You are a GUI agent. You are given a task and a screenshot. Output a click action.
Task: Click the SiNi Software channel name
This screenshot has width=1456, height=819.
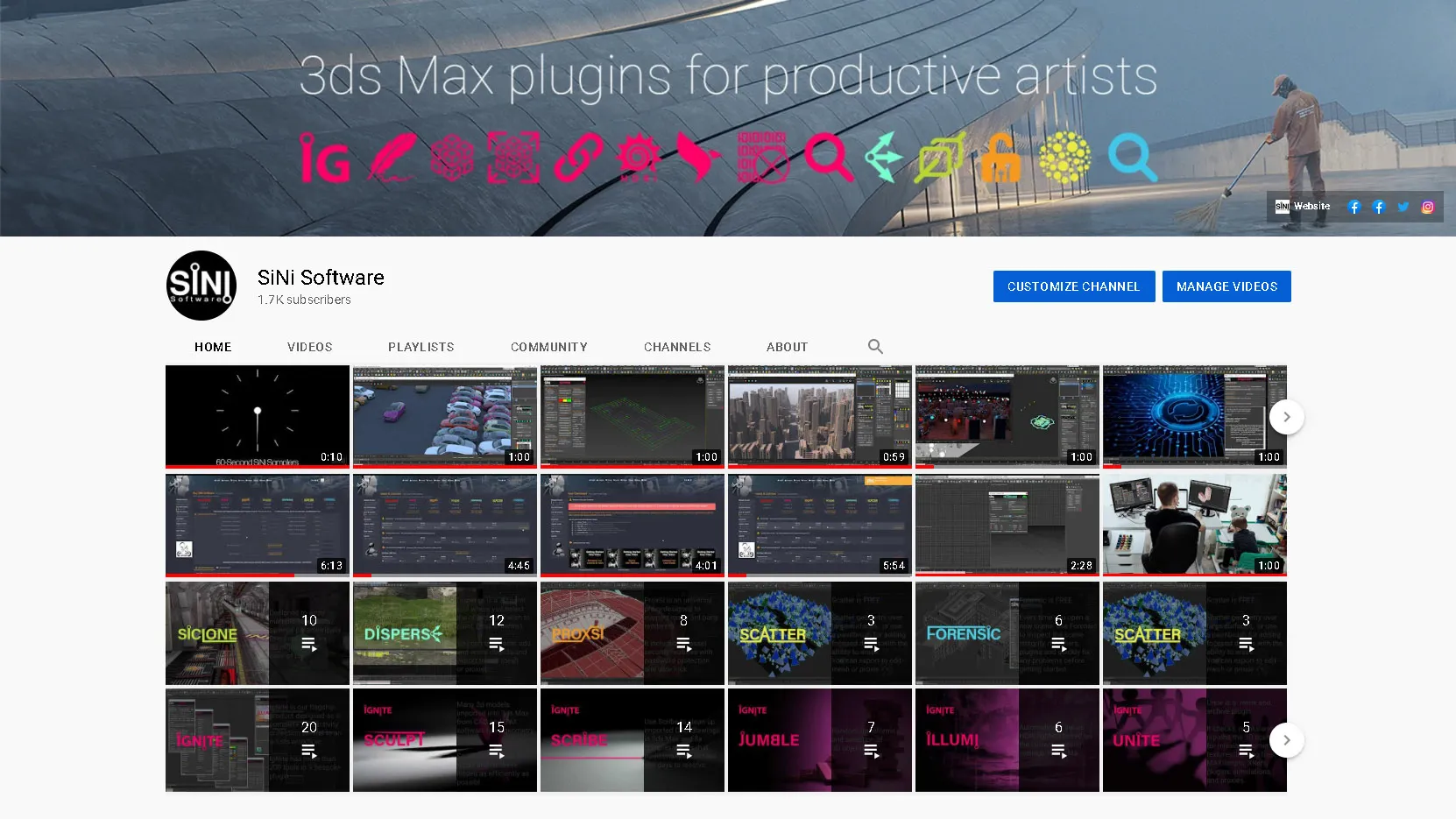(321, 278)
